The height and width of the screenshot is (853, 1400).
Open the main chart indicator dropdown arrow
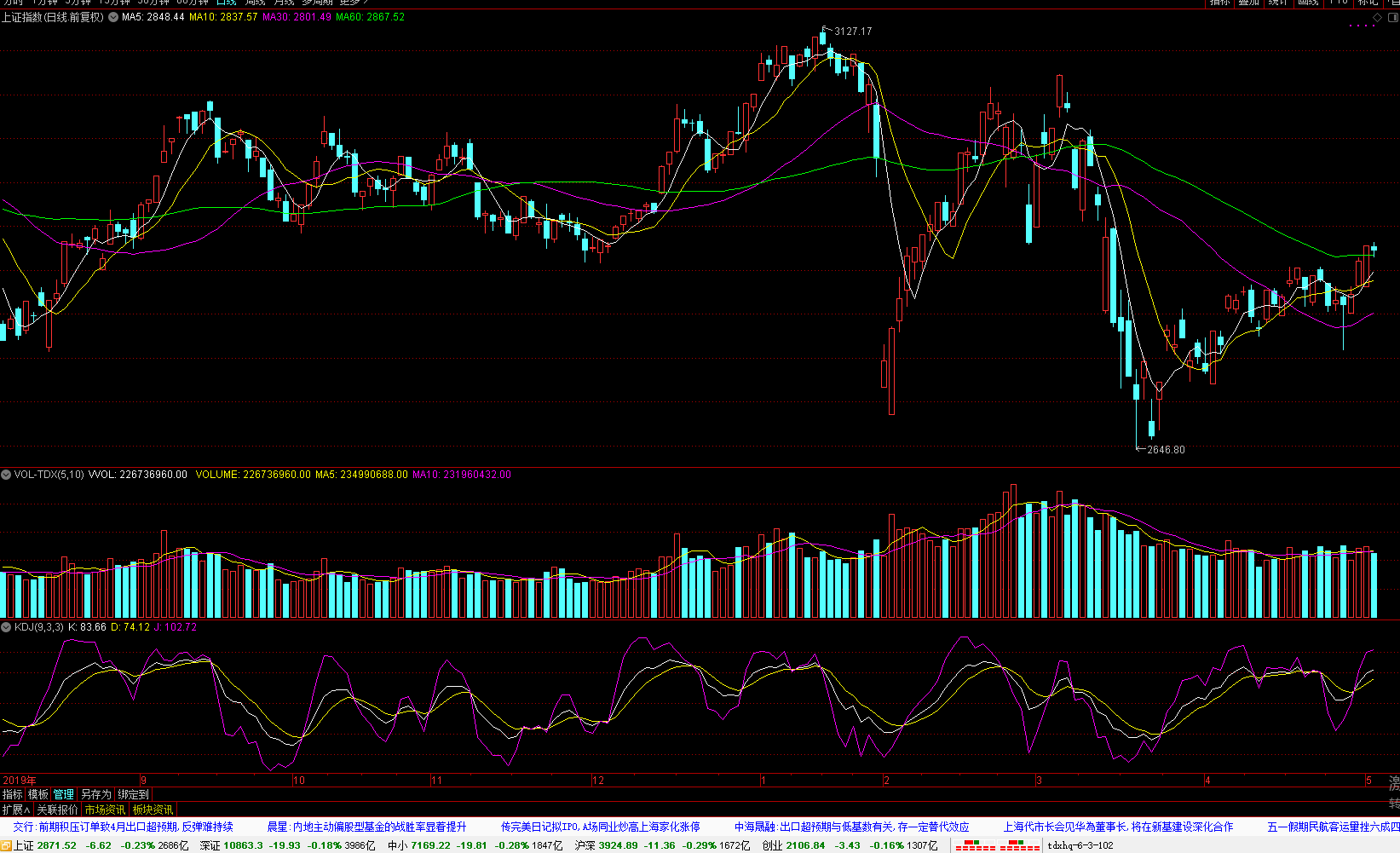pyautogui.click(x=113, y=17)
